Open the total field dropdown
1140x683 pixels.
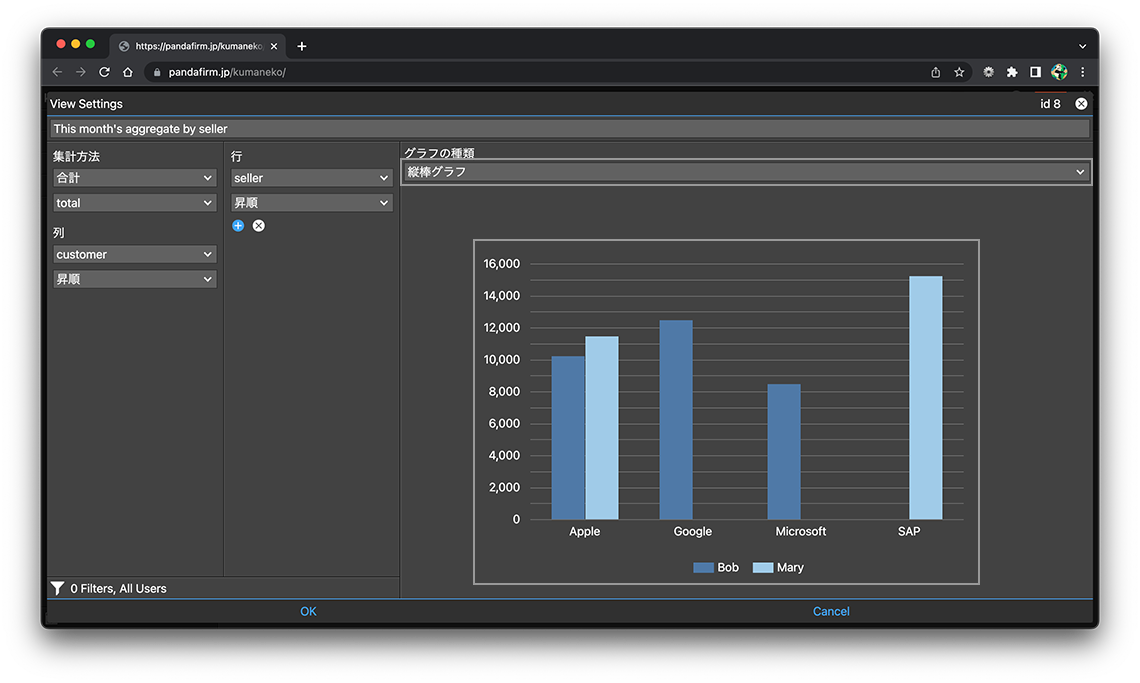coord(135,203)
